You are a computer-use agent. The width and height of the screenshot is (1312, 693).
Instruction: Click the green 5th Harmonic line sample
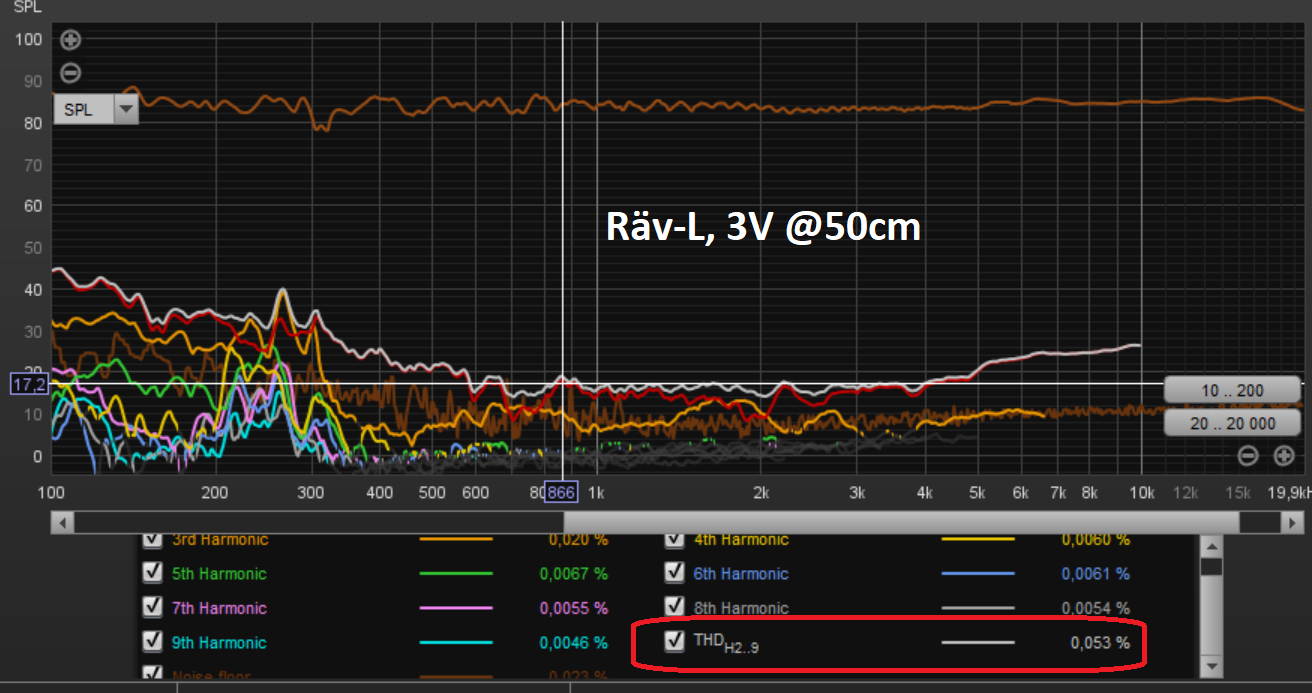pos(456,574)
